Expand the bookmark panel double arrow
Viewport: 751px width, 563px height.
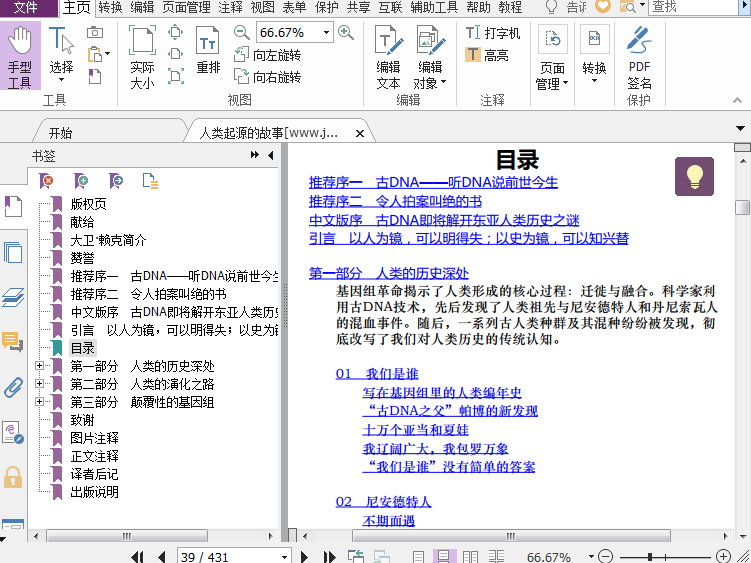[255, 155]
